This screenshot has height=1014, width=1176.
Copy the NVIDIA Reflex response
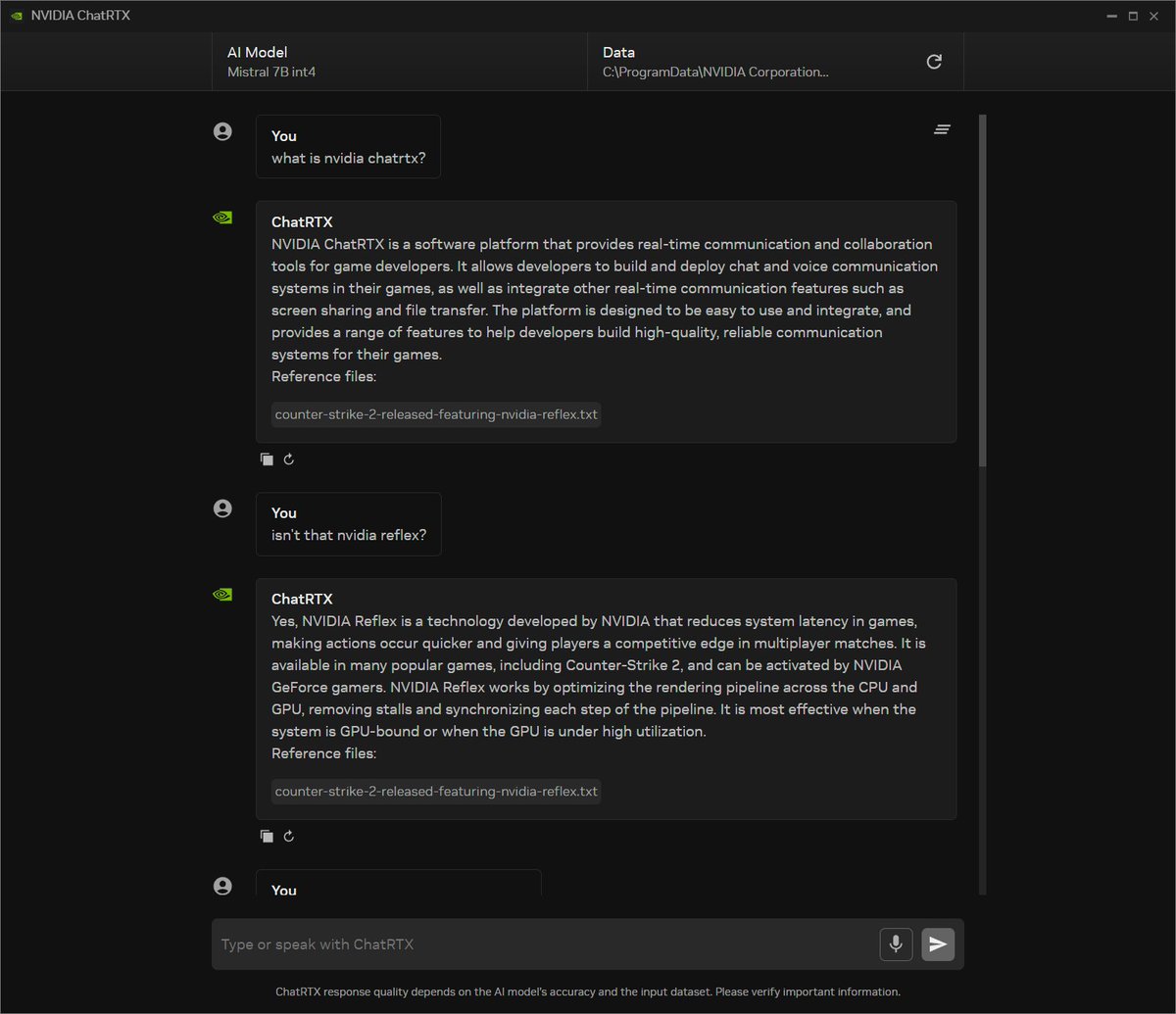[x=267, y=837]
